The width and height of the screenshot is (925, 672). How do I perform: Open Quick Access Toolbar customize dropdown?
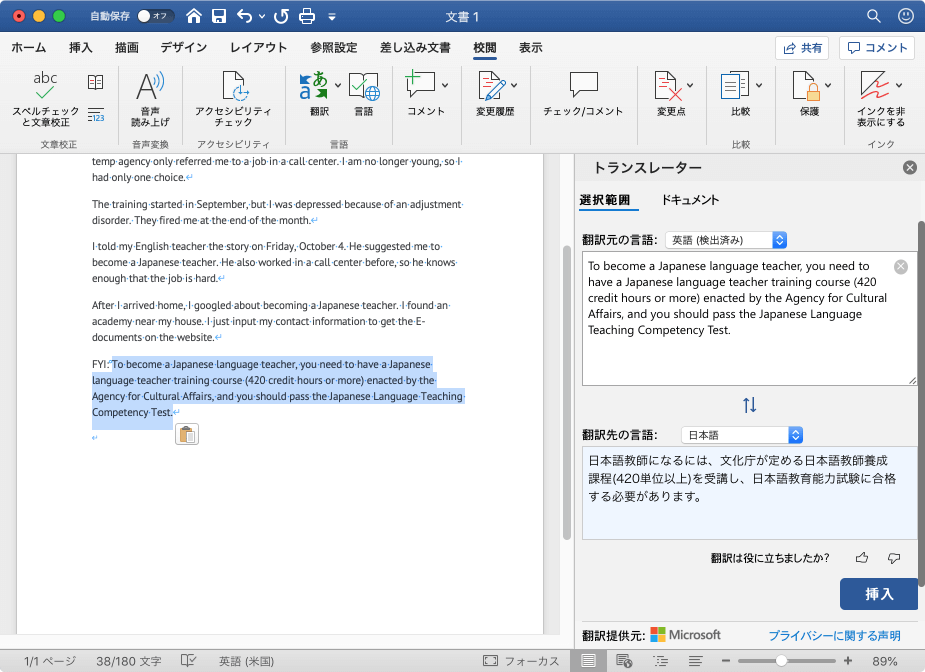coord(332,17)
